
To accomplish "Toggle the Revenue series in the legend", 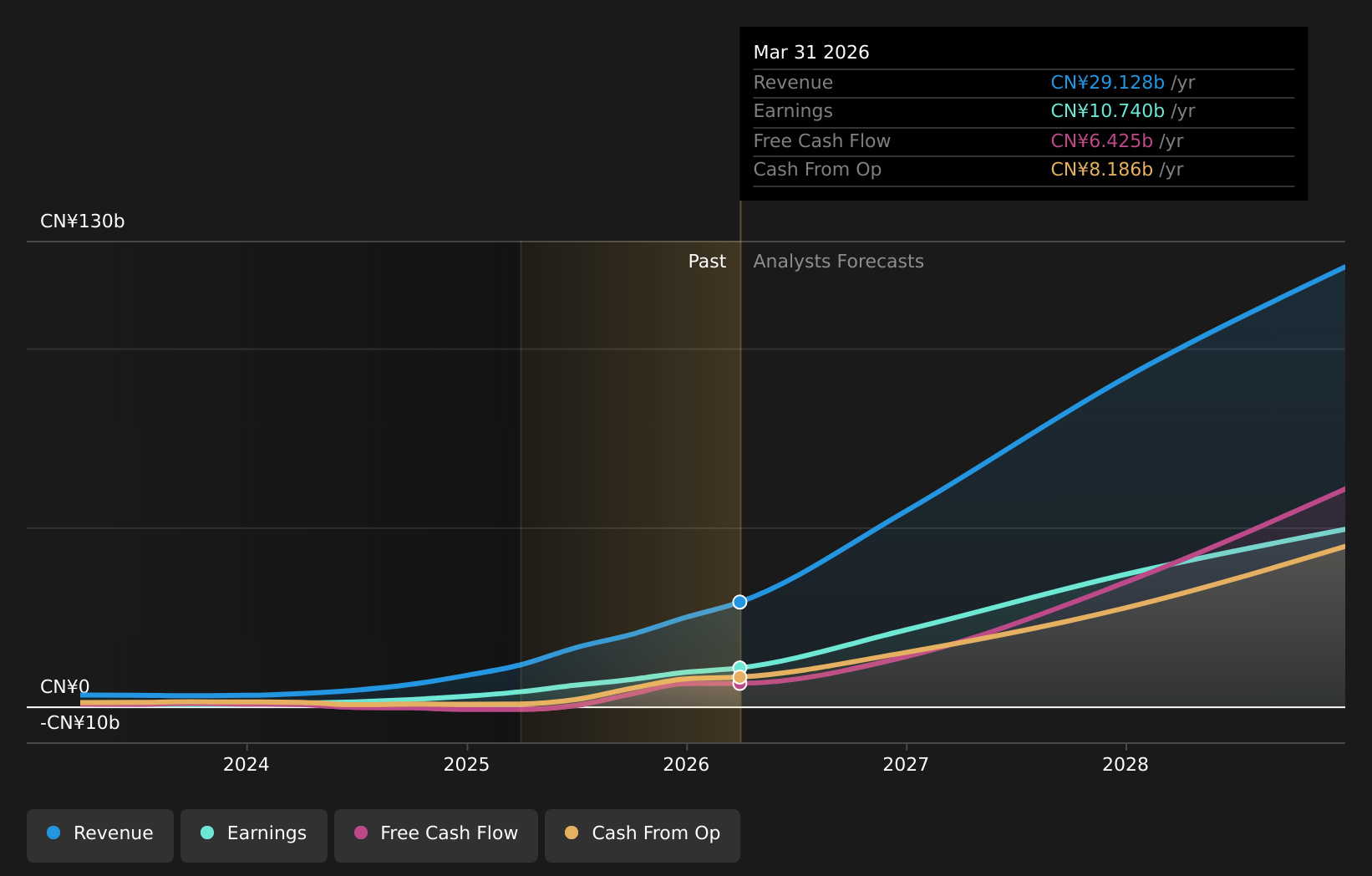I will point(100,835).
